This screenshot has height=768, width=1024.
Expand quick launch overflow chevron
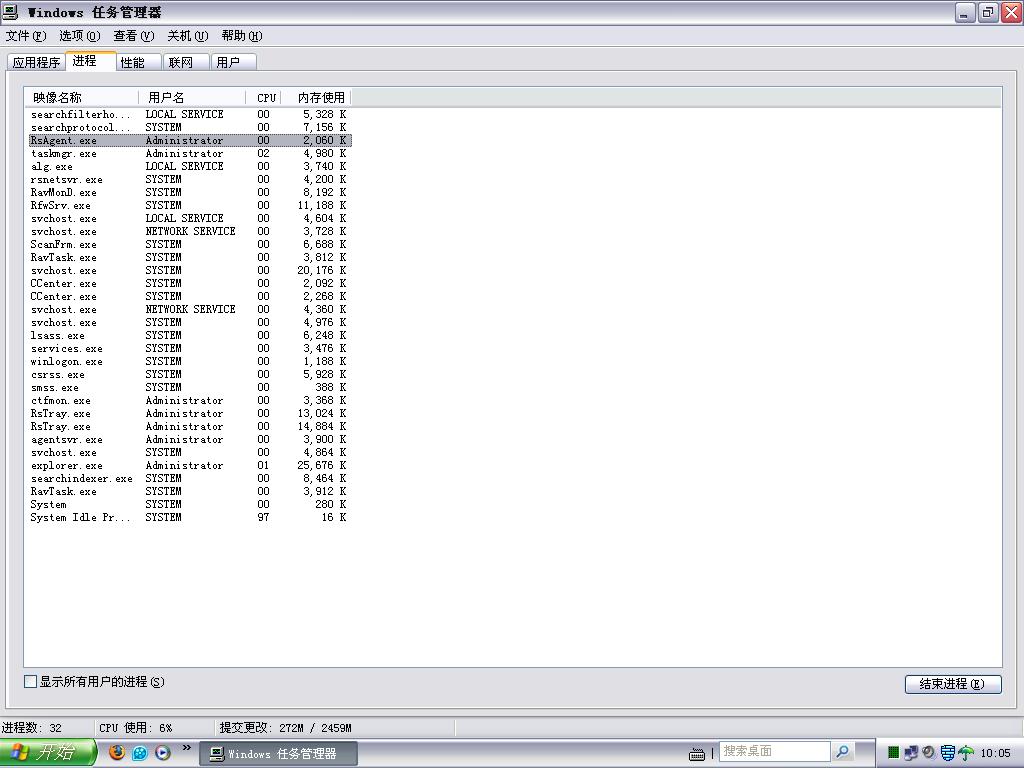(x=187, y=748)
